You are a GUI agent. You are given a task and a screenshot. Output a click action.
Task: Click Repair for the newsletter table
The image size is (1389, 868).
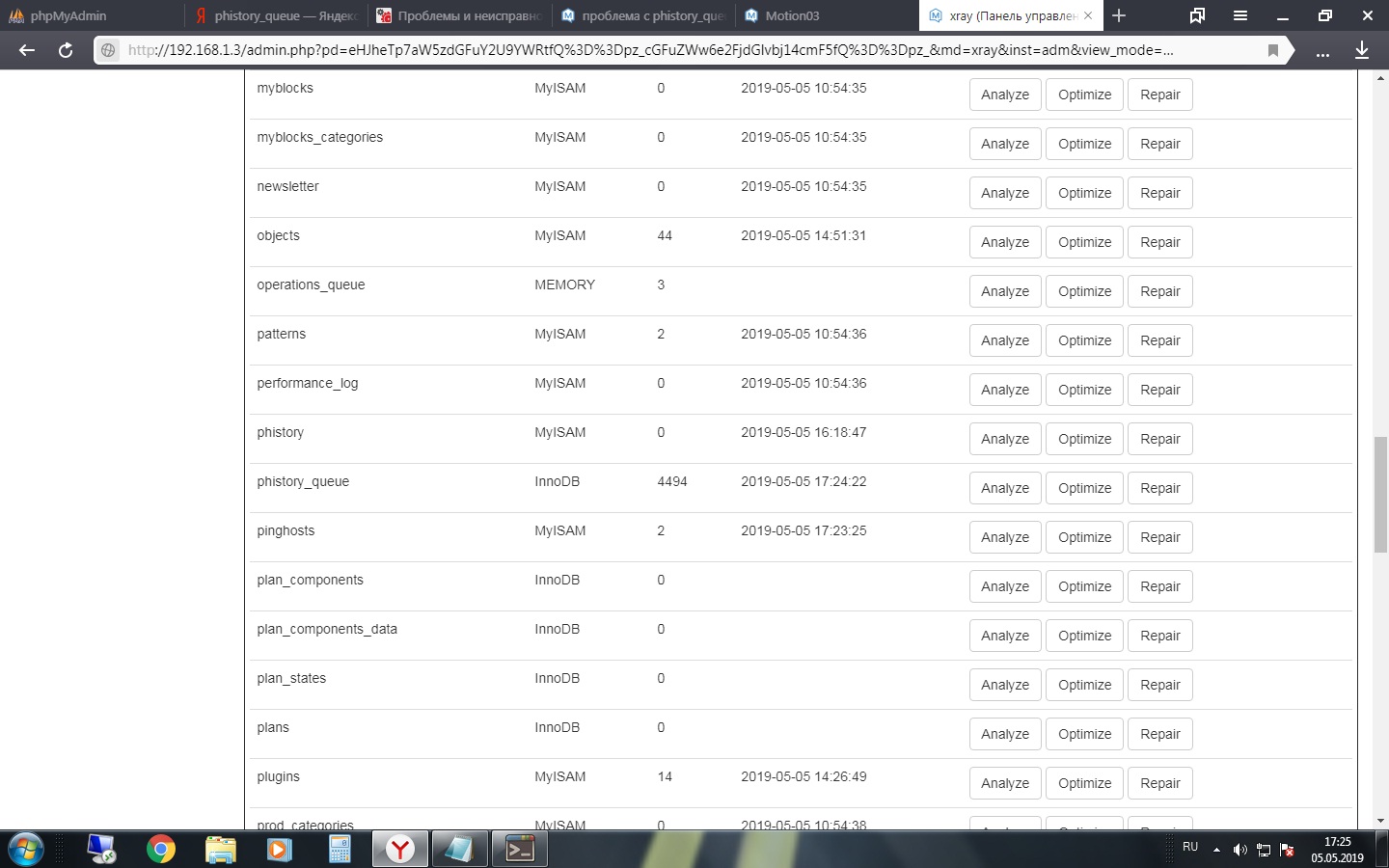1160,193
